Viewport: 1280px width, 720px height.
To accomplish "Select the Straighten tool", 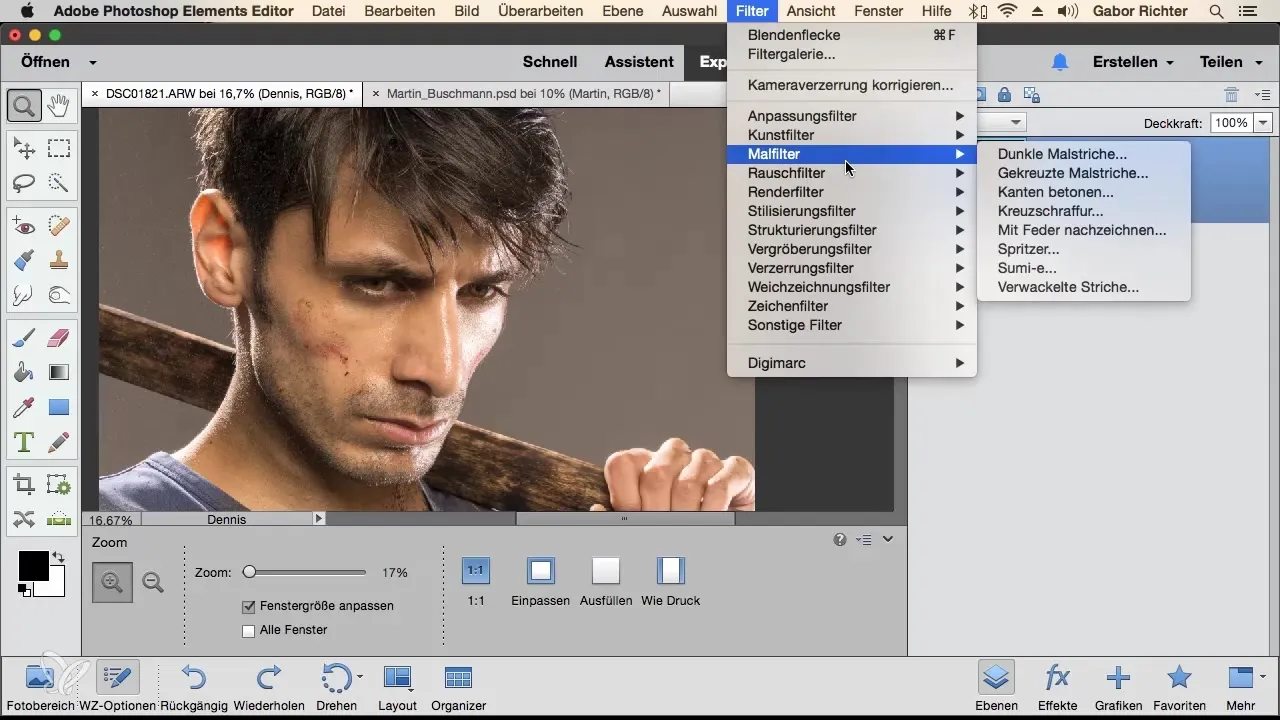I will [59, 519].
